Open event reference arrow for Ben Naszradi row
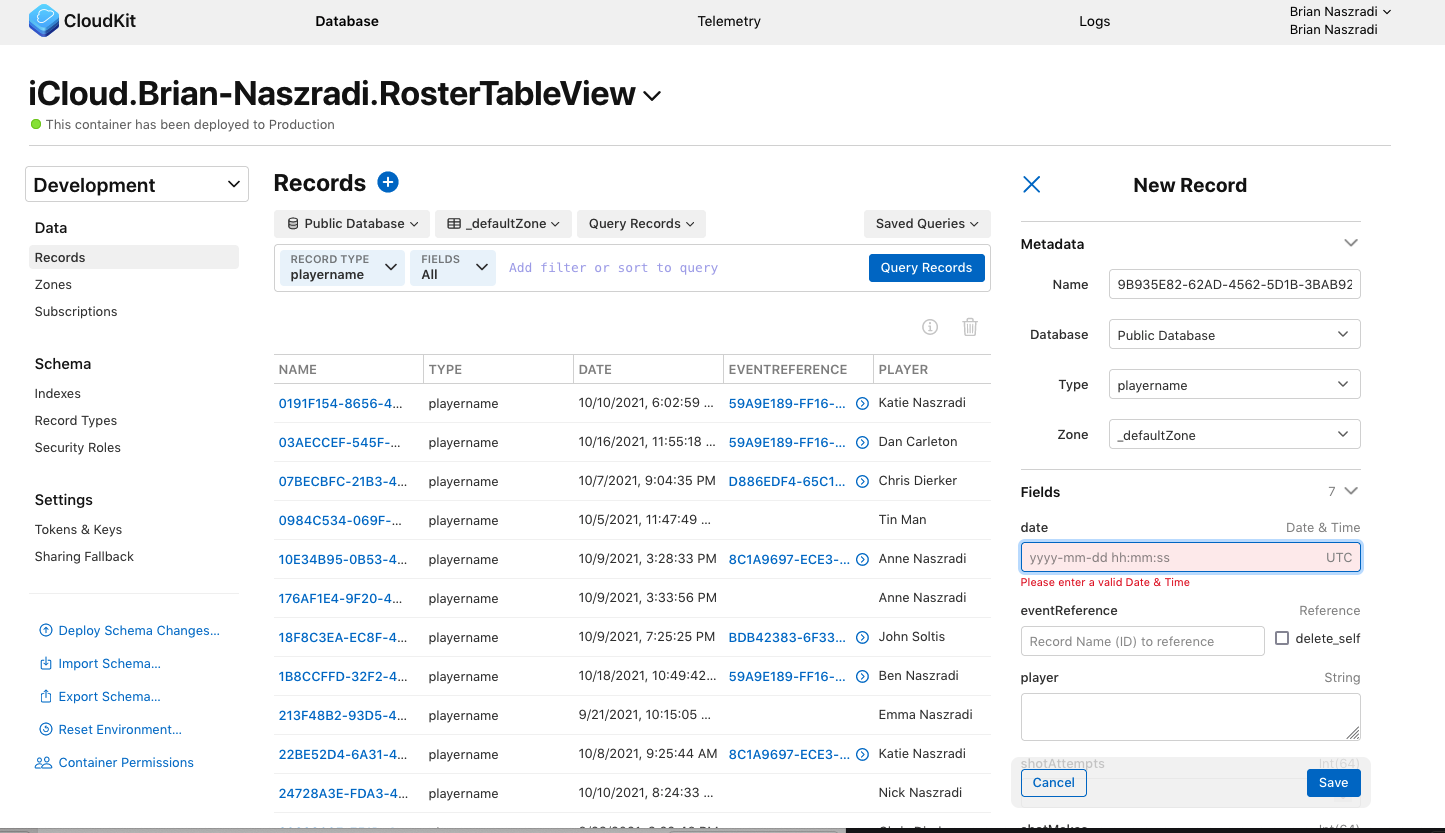Viewport: 1445px width, 833px height. pyautogui.click(x=863, y=676)
